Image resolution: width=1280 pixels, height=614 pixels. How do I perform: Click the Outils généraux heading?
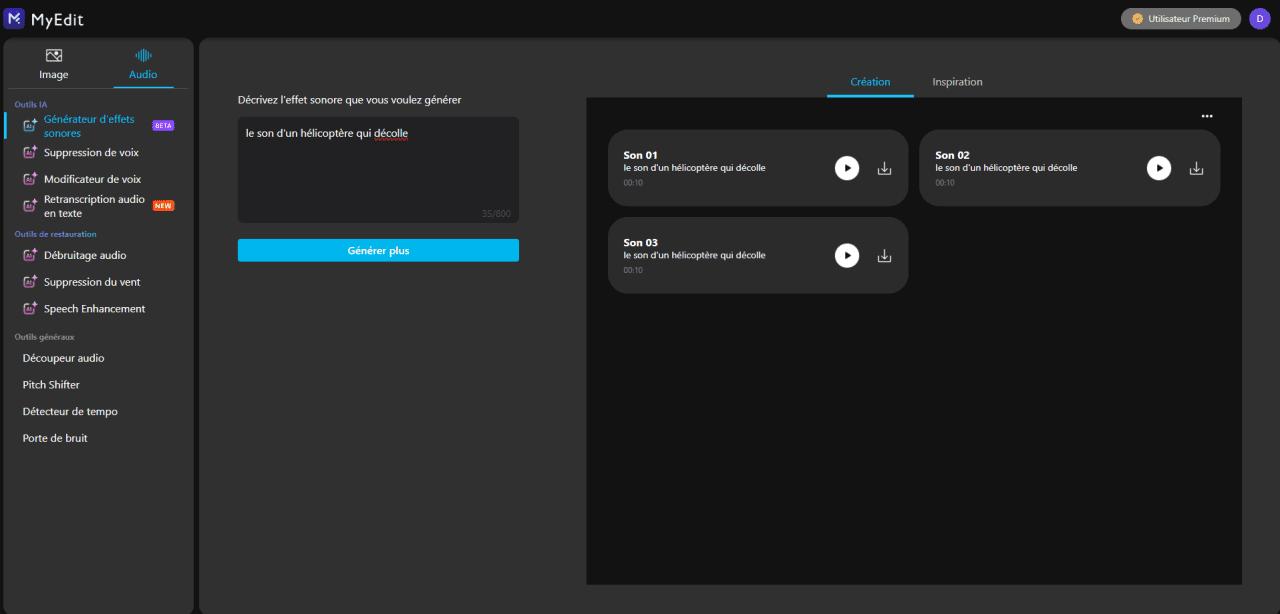(x=45, y=337)
